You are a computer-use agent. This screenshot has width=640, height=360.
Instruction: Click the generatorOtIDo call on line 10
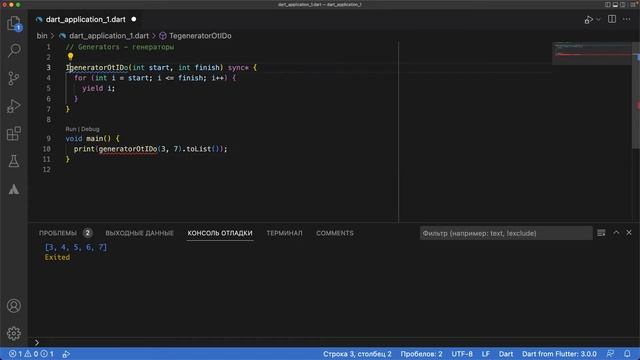coord(128,149)
